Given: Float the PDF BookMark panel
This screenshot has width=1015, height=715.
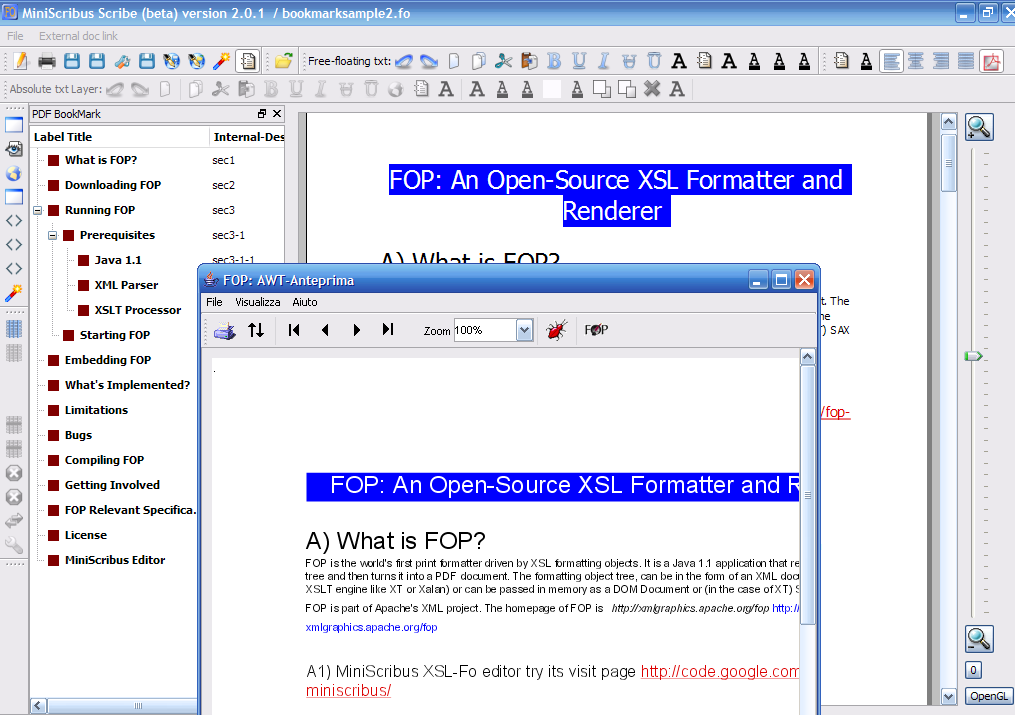Looking at the screenshot, I should pyautogui.click(x=262, y=114).
